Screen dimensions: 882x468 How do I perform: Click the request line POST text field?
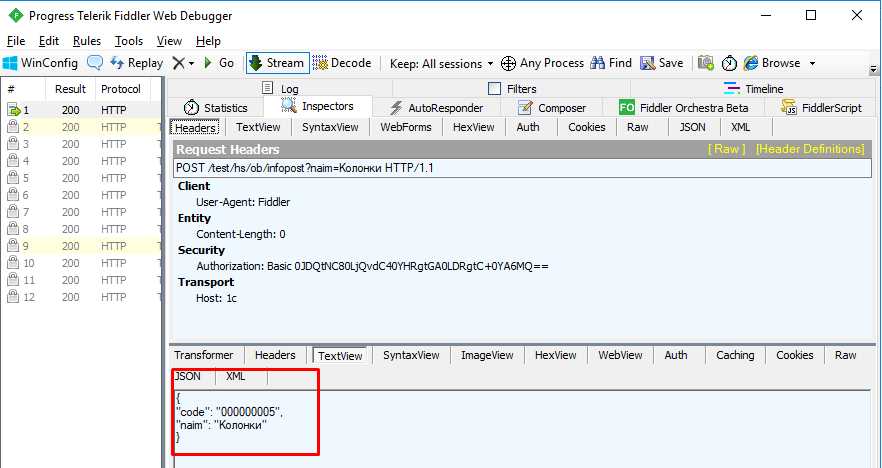[523, 168]
